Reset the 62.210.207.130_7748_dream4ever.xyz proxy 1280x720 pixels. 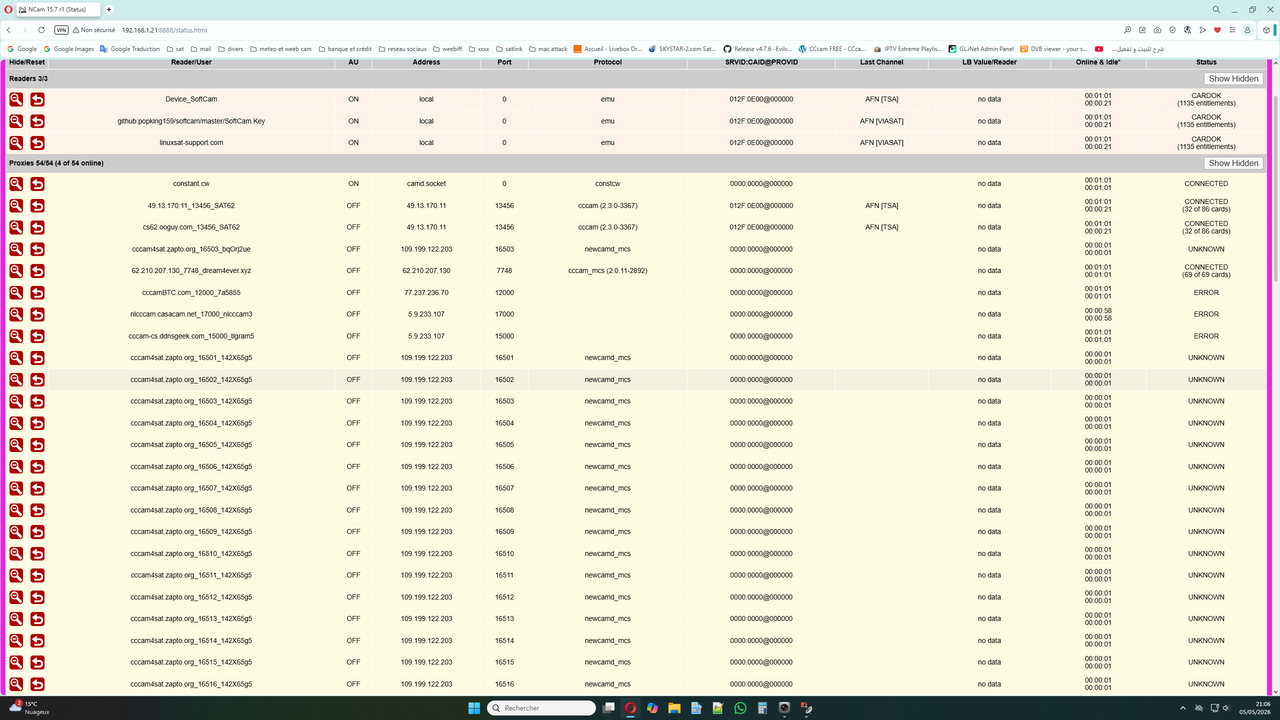(x=37, y=271)
